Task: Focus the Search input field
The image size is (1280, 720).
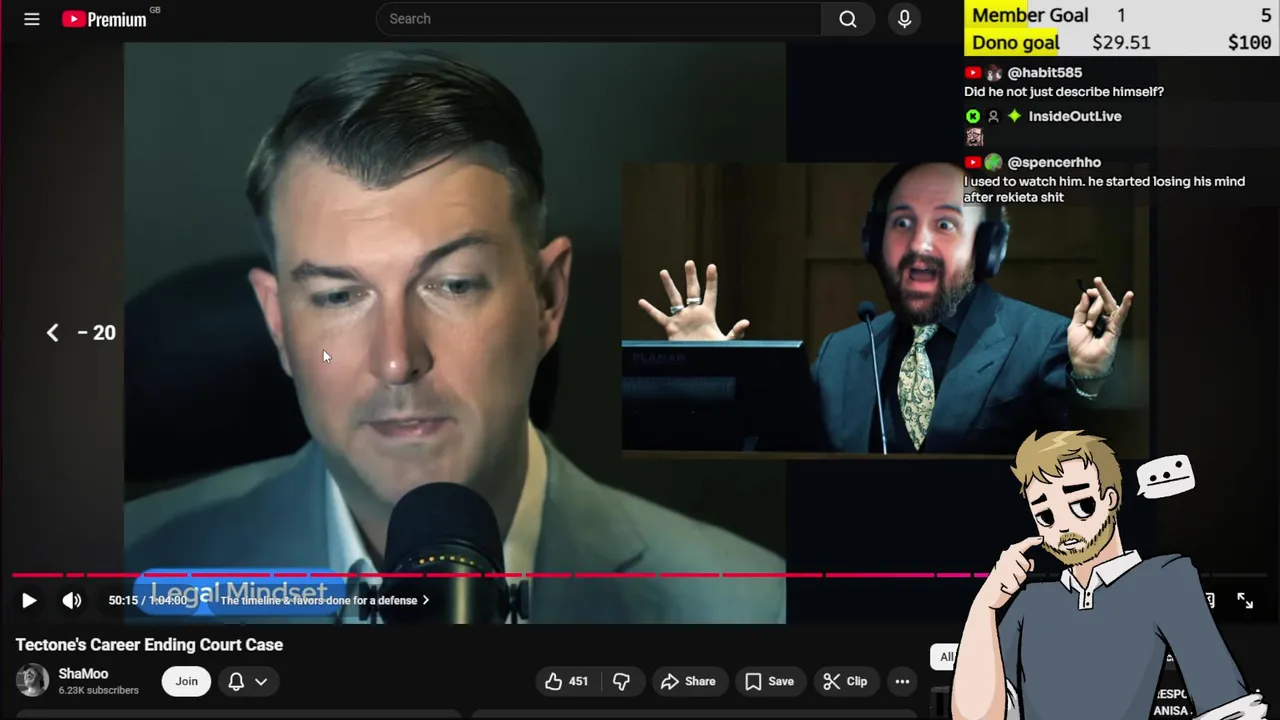Action: coord(599,19)
